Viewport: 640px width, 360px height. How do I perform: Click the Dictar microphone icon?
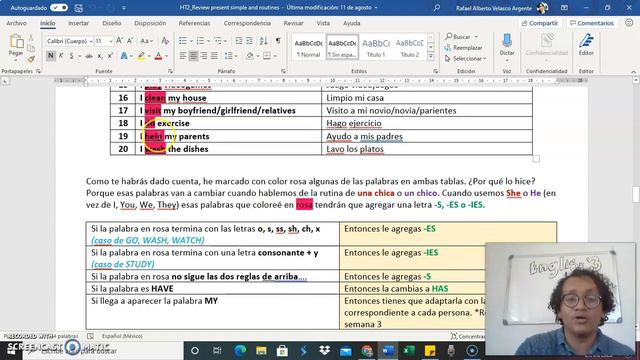tap(507, 41)
